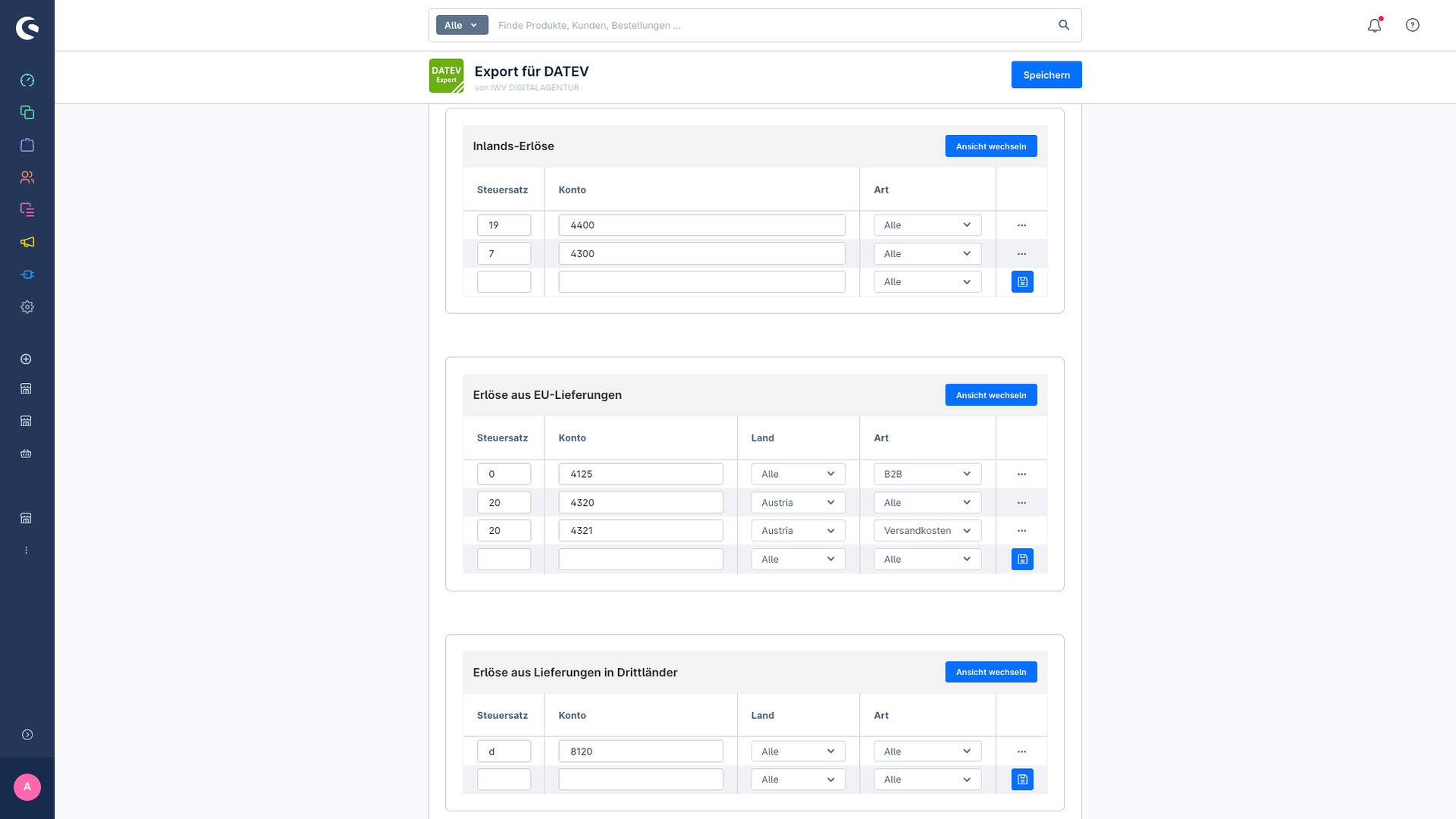Viewport: 1456px width, 819px height.
Task: Open options menu for account 4321 row
Action: coord(1021,531)
